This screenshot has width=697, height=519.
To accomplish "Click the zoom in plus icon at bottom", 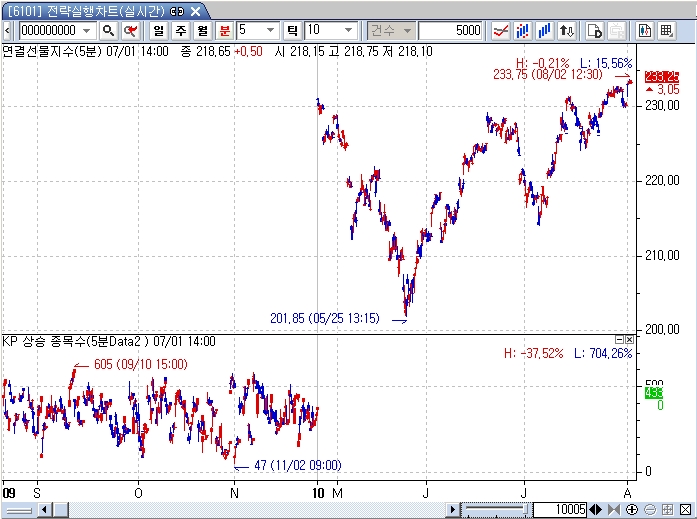I will click(x=632, y=510).
